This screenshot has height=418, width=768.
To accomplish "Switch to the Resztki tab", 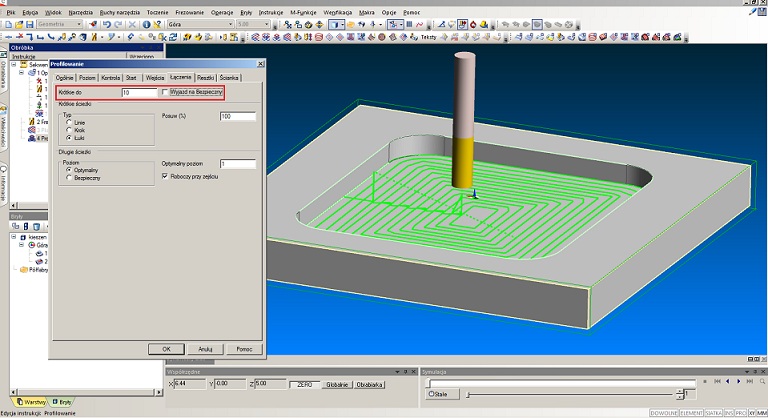I will (x=206, y=78).
